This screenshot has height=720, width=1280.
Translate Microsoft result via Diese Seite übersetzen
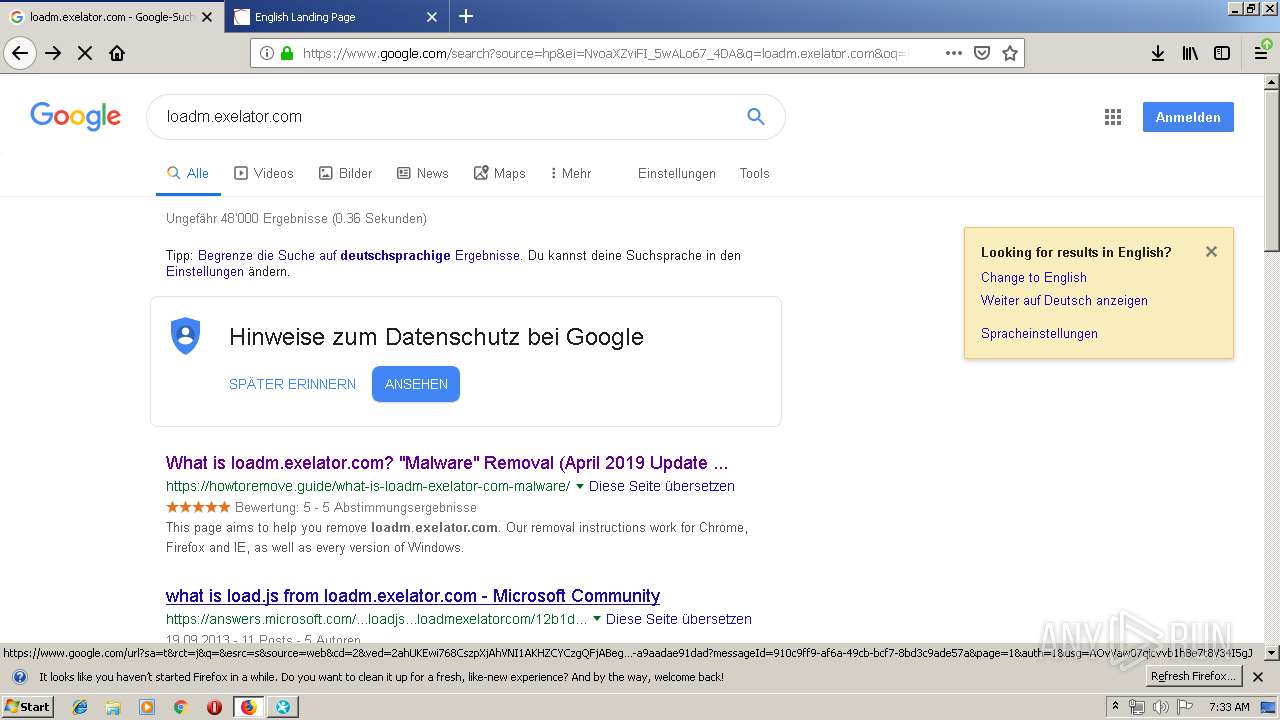coord(679,619)
